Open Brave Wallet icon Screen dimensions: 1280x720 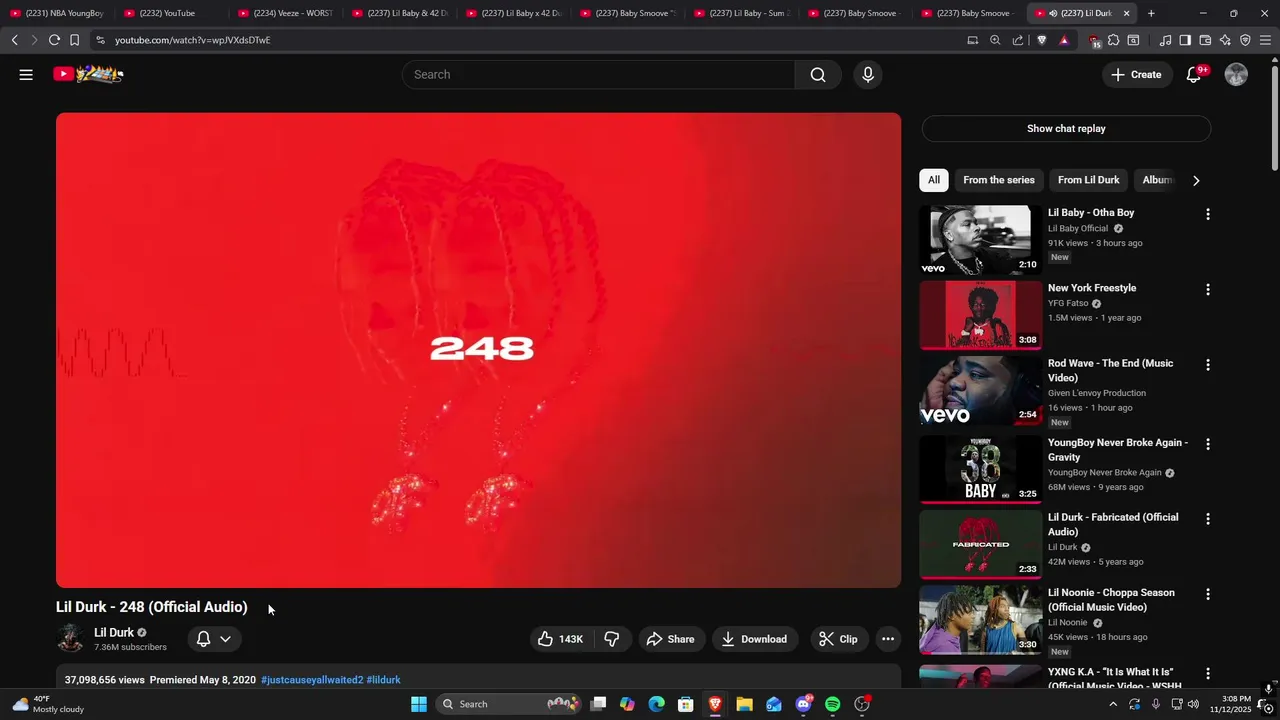click(1205, 40)
